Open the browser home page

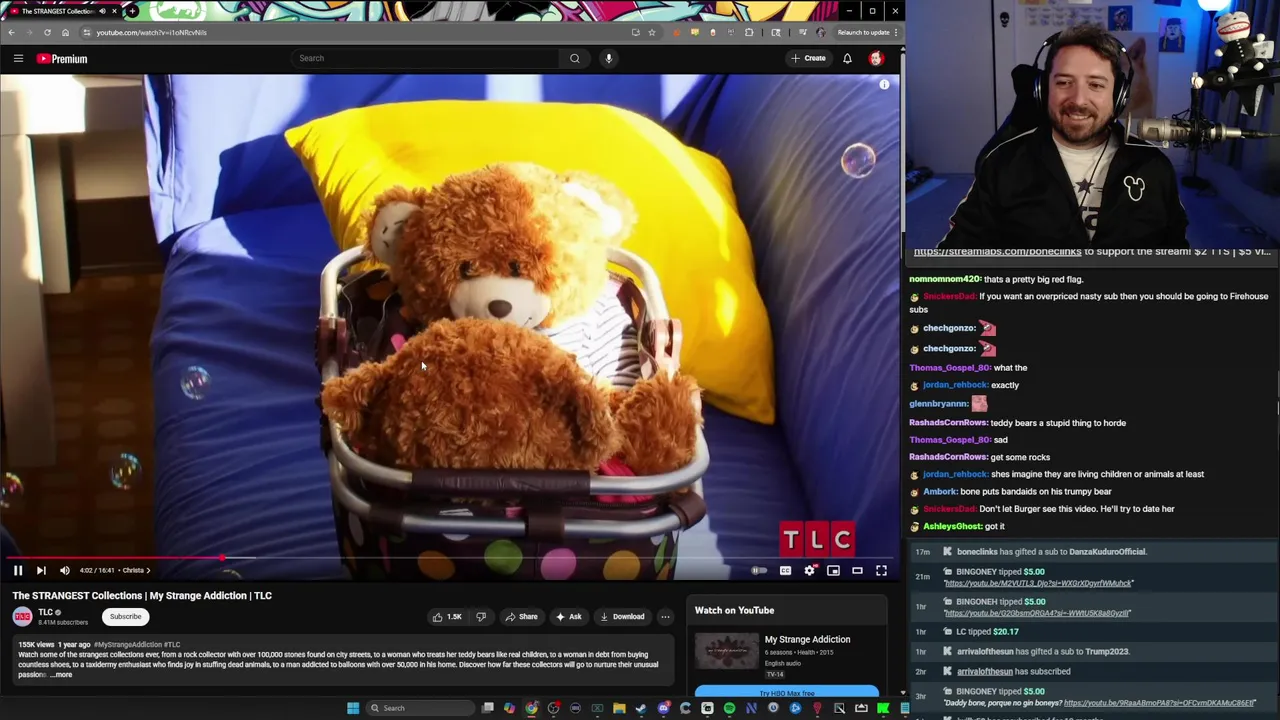click(65, 32)
